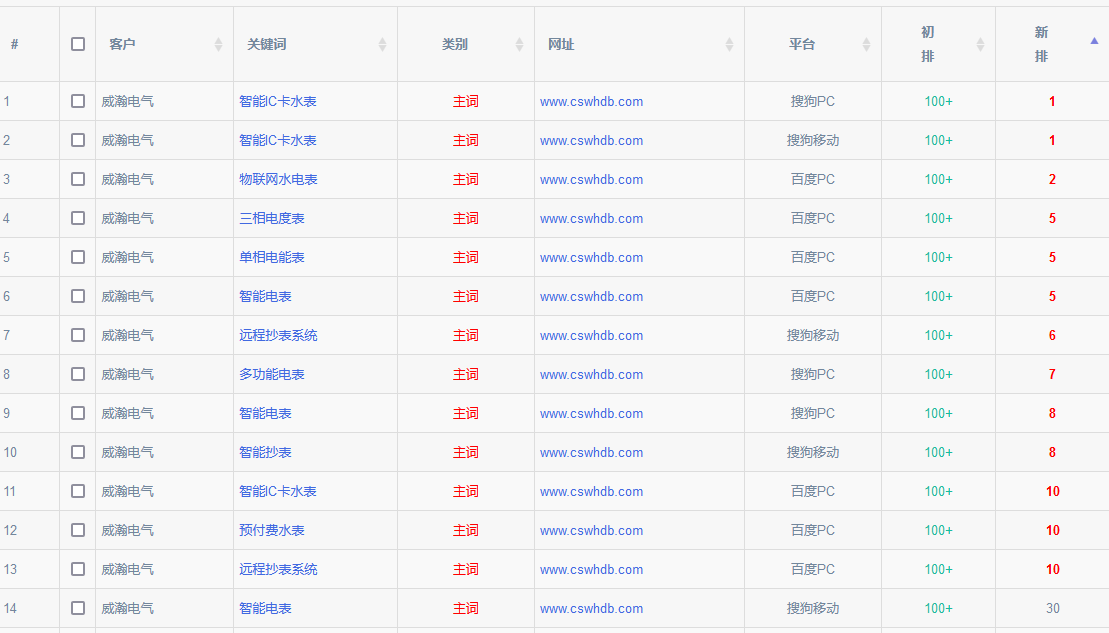
Task: Tick checkbox for row 5 单相电能表
Action: [x=78, y=257]
